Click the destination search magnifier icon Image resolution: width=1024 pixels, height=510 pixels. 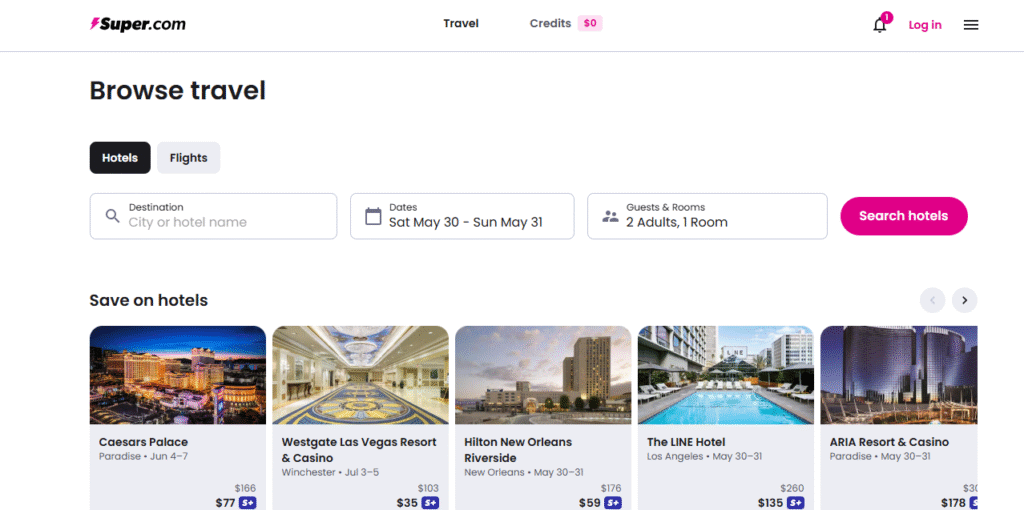click(x=112, y=216)
